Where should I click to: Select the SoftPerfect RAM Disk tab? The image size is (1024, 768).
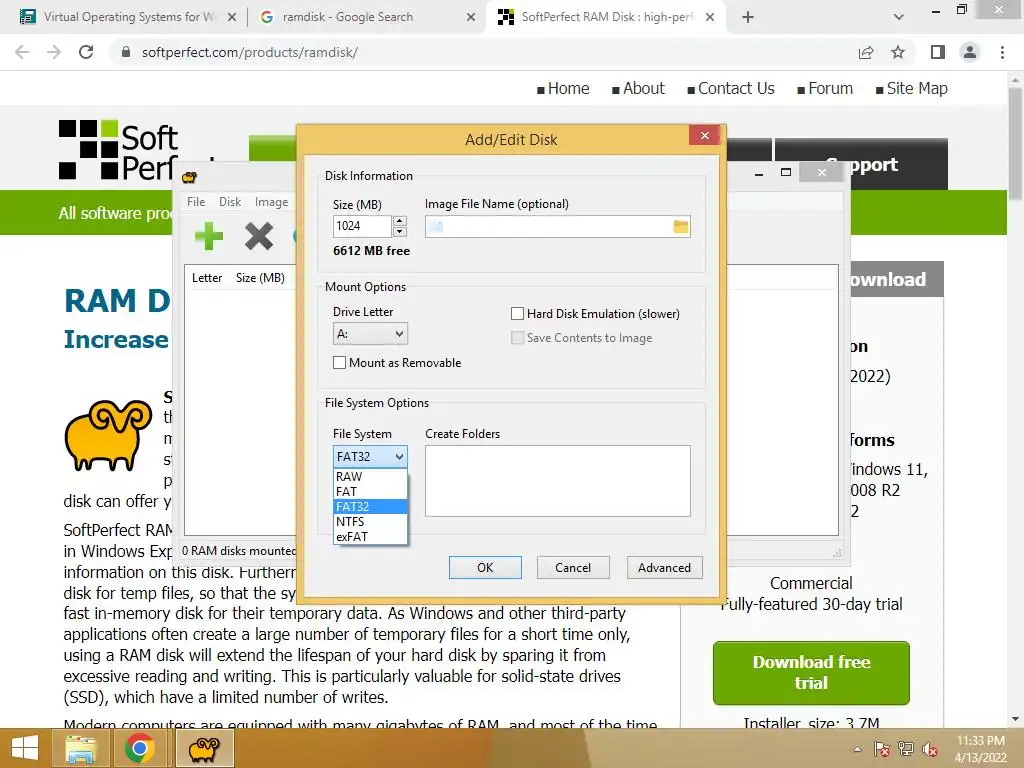pos(606,17)
